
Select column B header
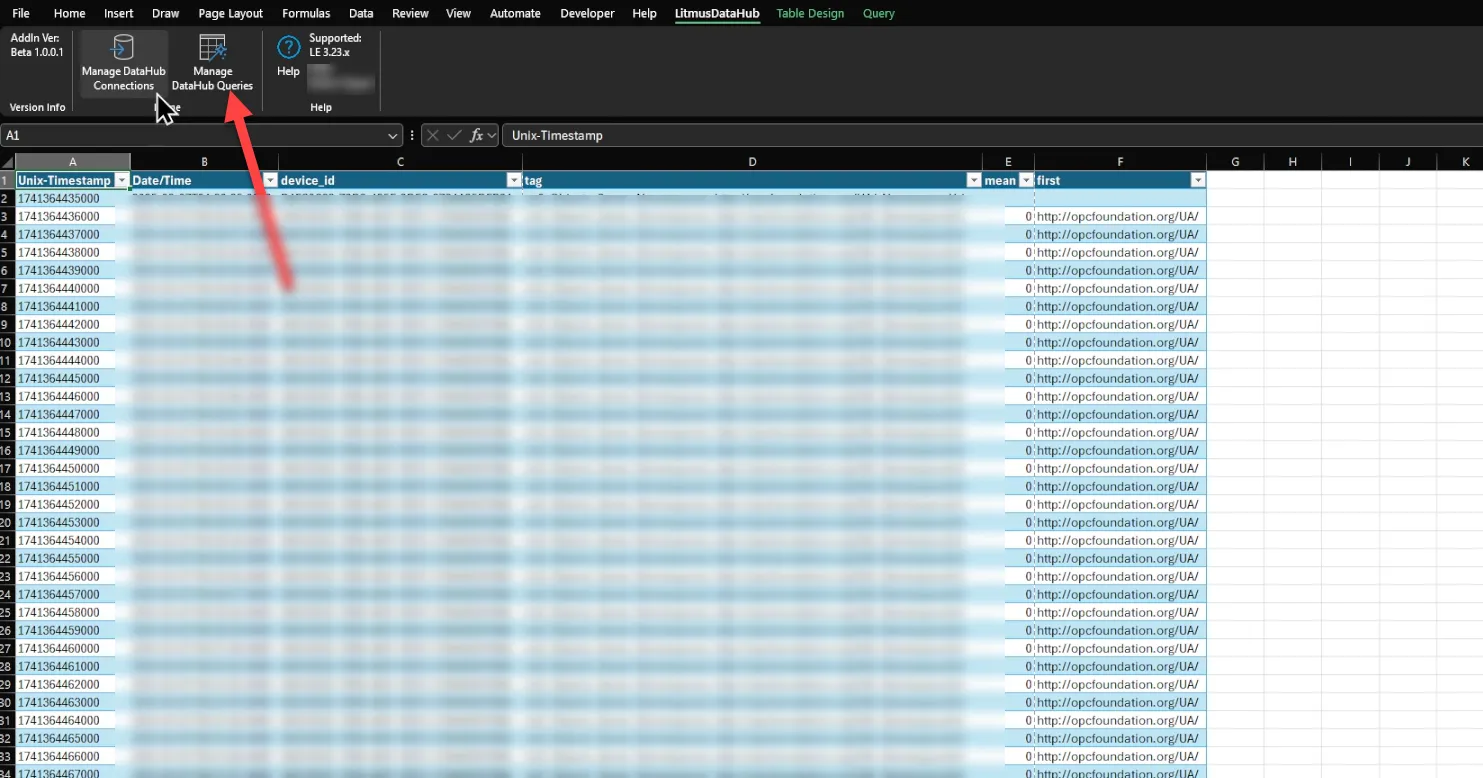pos(204,162)
